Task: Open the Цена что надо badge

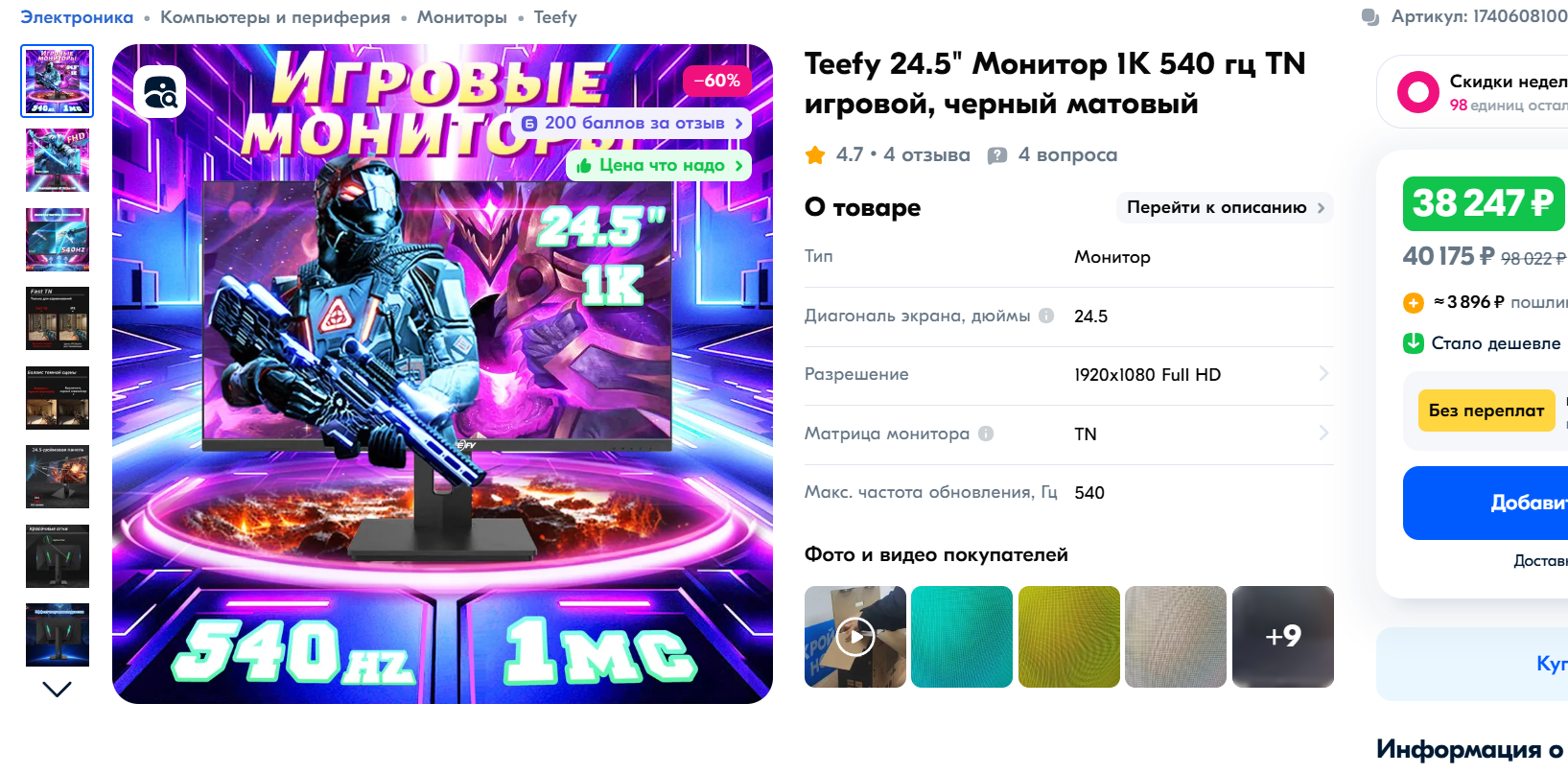Action: 659,166
